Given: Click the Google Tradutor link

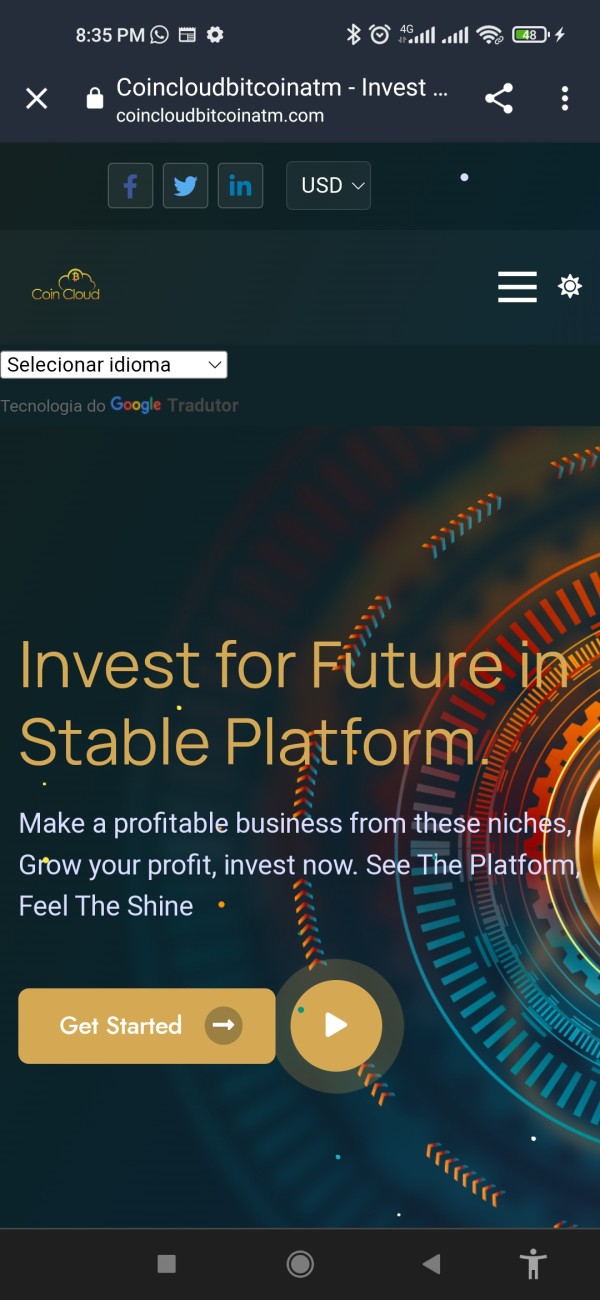Looking at the screenshot, I should 175,405.
